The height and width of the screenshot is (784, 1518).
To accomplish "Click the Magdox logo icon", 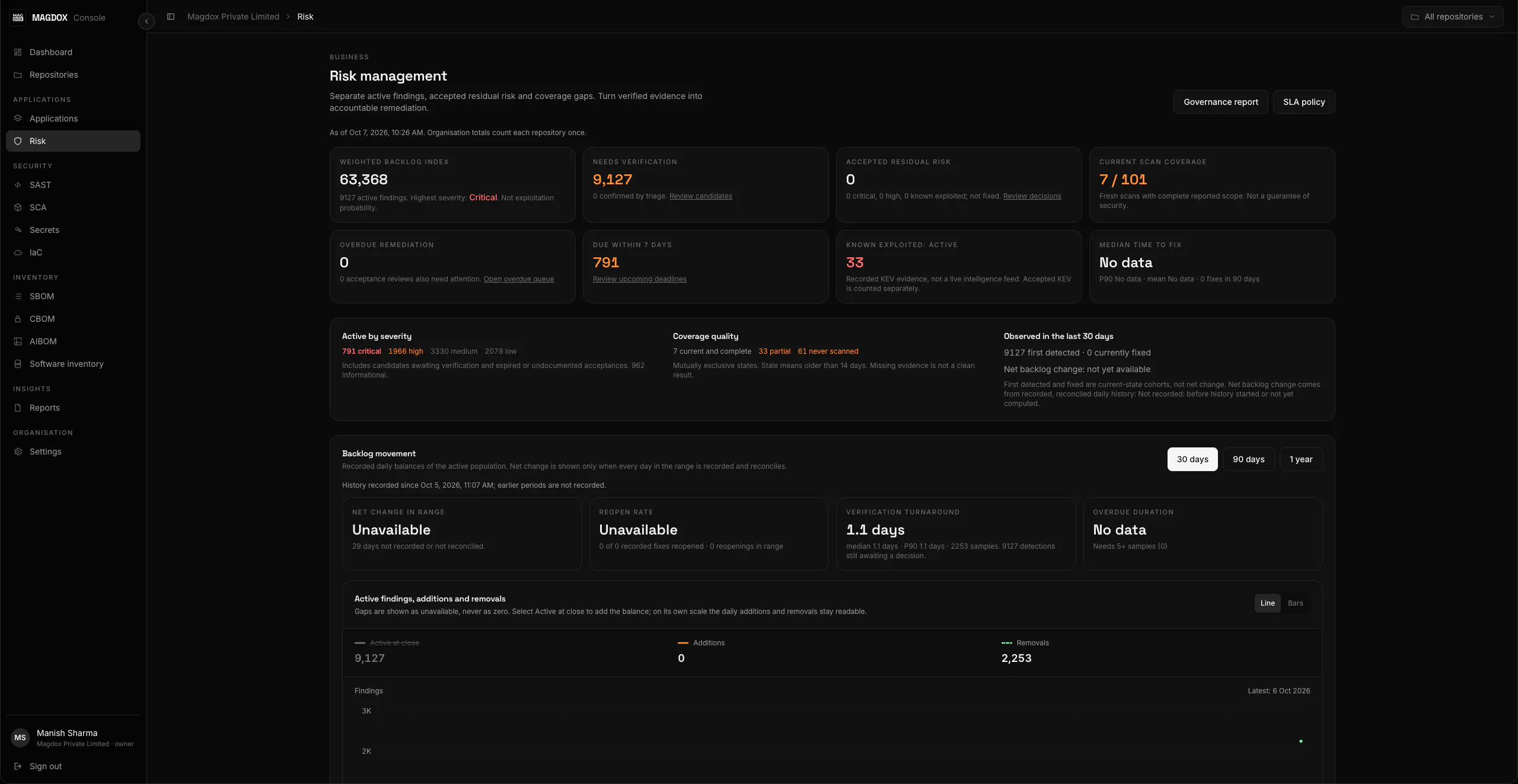I will (18, 17).
